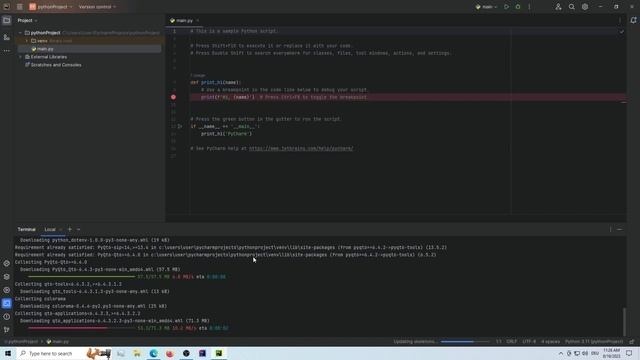Viewport: 640px width, 360px height.
Task: Open the main hamburger menu
Action: click(x=20, y=7)
